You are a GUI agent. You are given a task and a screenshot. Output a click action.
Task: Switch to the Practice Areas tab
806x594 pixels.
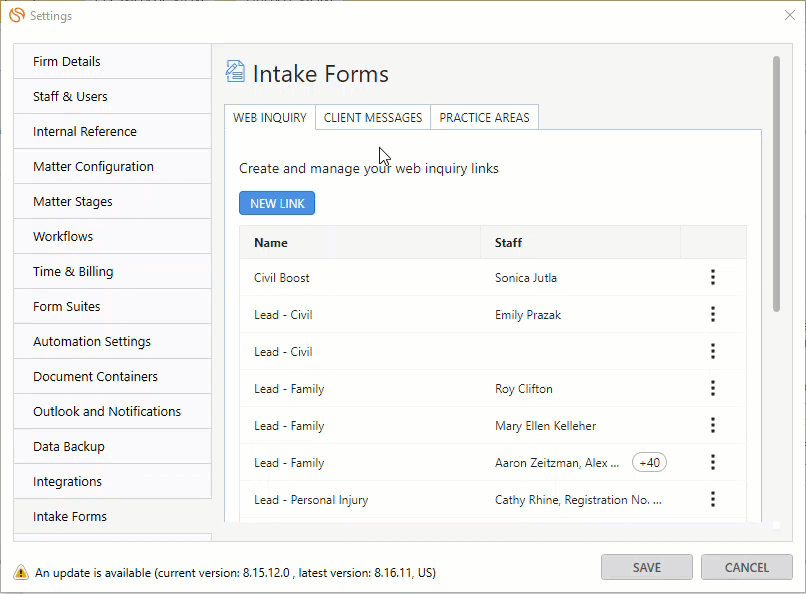pyautogui.click(x=484, y=118)
